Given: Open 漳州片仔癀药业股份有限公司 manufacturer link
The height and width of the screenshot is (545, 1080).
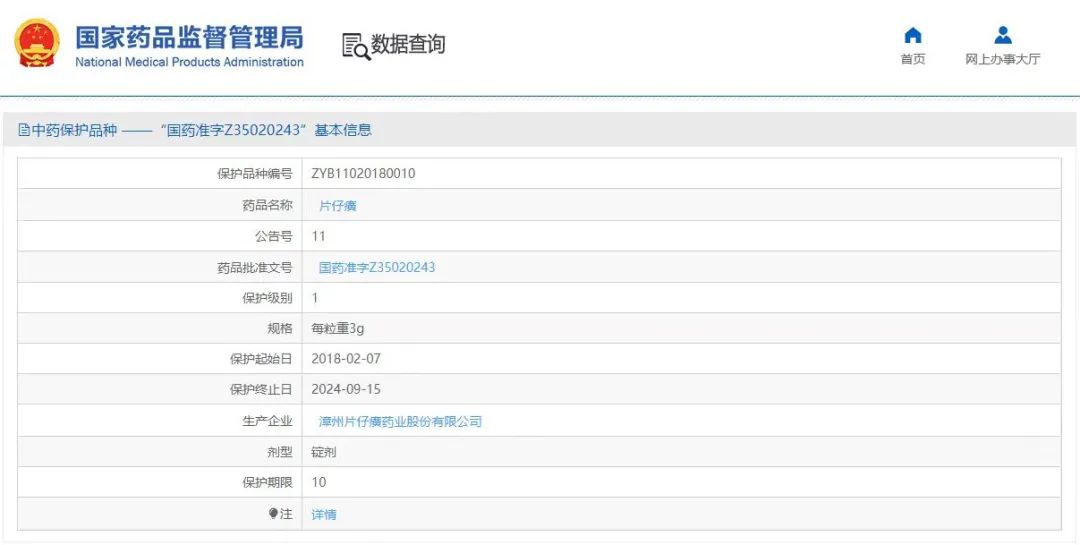Looking at the screenshot, I should (400, 422).
